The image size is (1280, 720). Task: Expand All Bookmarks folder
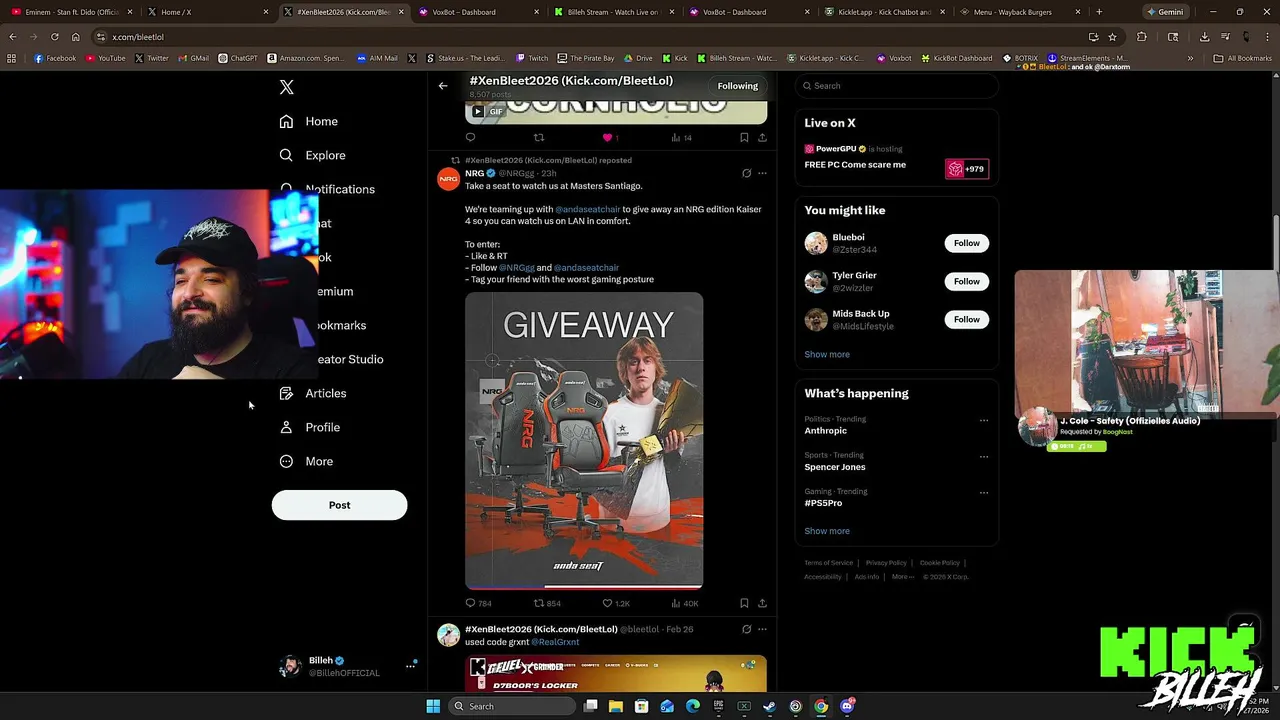pos(1242,58)
